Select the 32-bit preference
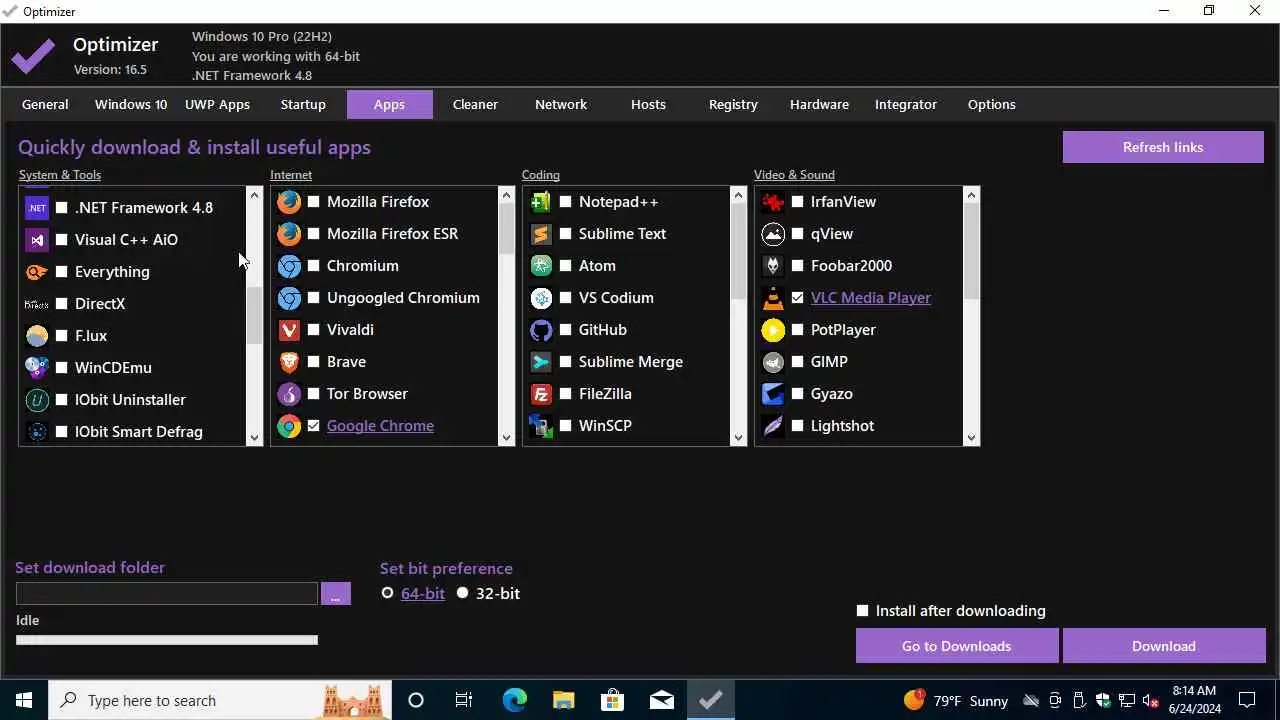The width and height of the screenshot is (1280, 720). click(x=462, y=593)
